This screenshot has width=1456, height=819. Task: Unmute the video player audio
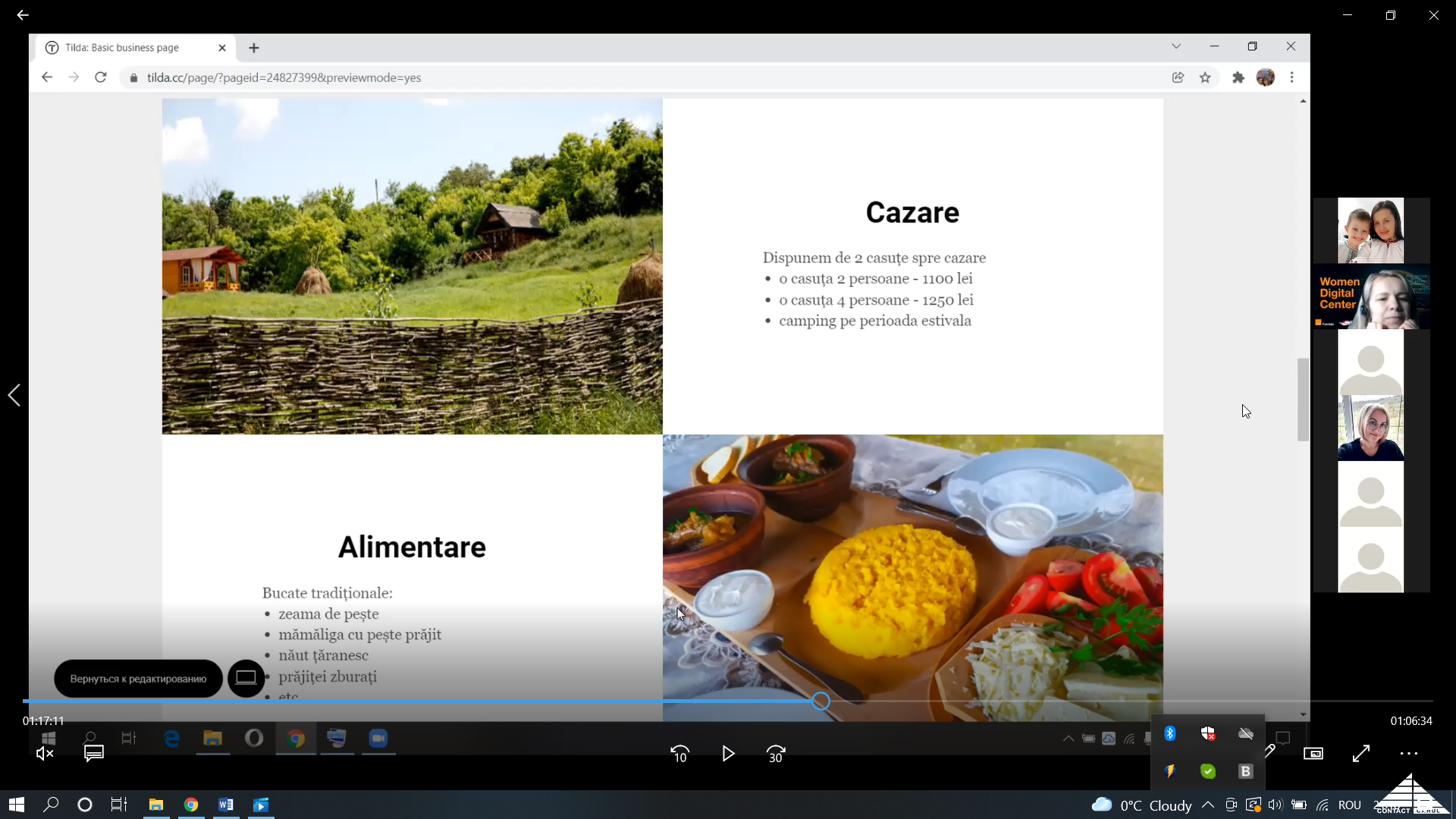(x=45, y=754)
